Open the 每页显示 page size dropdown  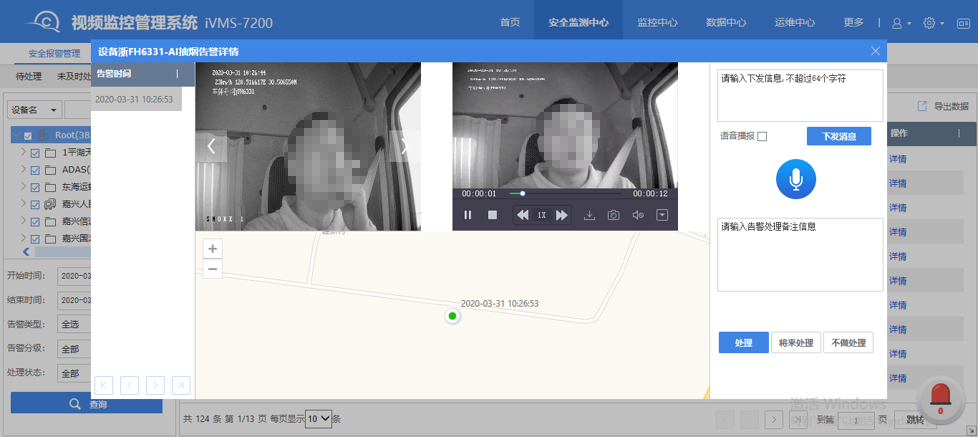click(x=319, y=419)
